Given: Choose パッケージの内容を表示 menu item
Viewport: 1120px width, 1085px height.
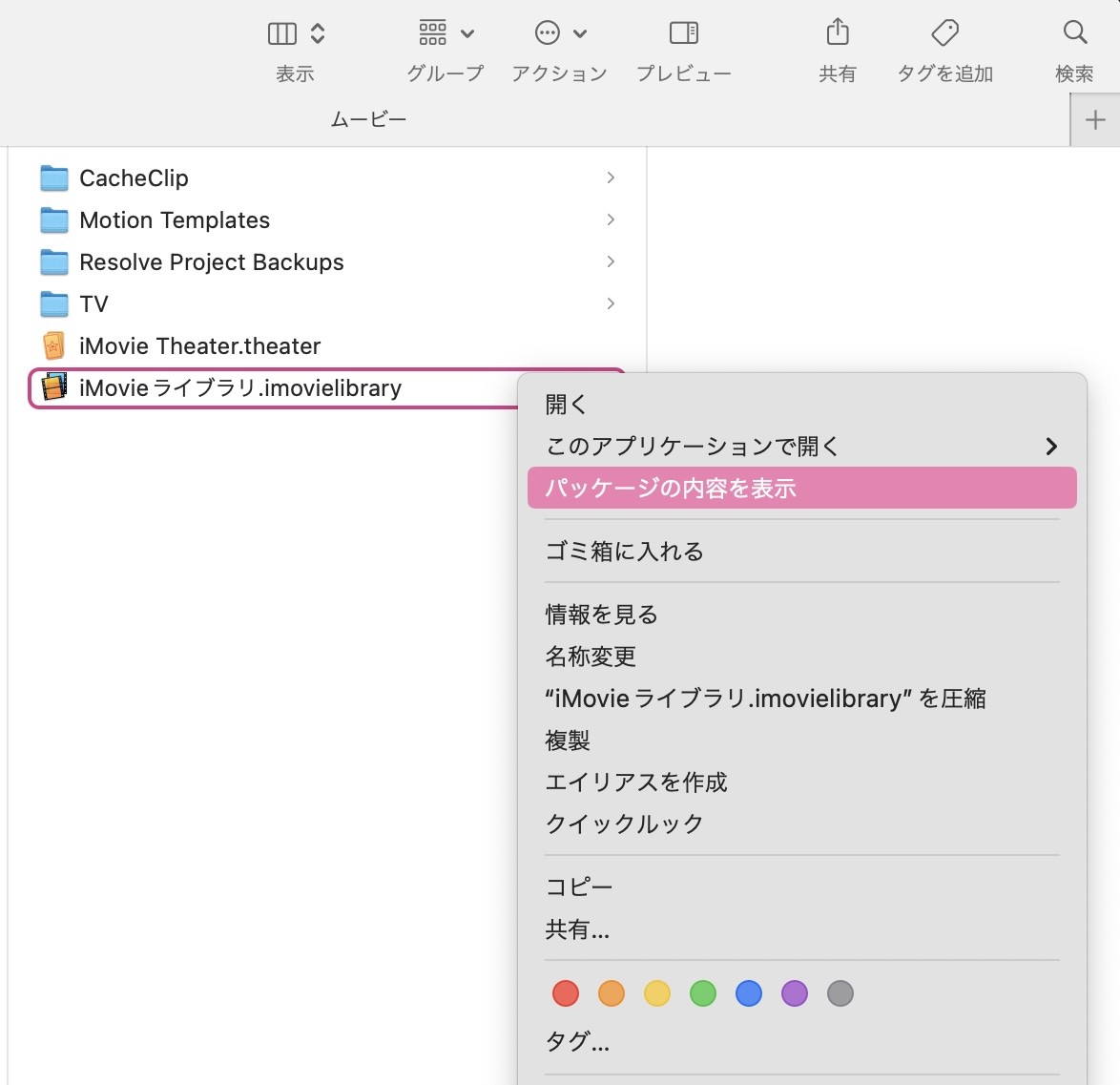Looking at the screenshot, I should [x=801, y=488].
